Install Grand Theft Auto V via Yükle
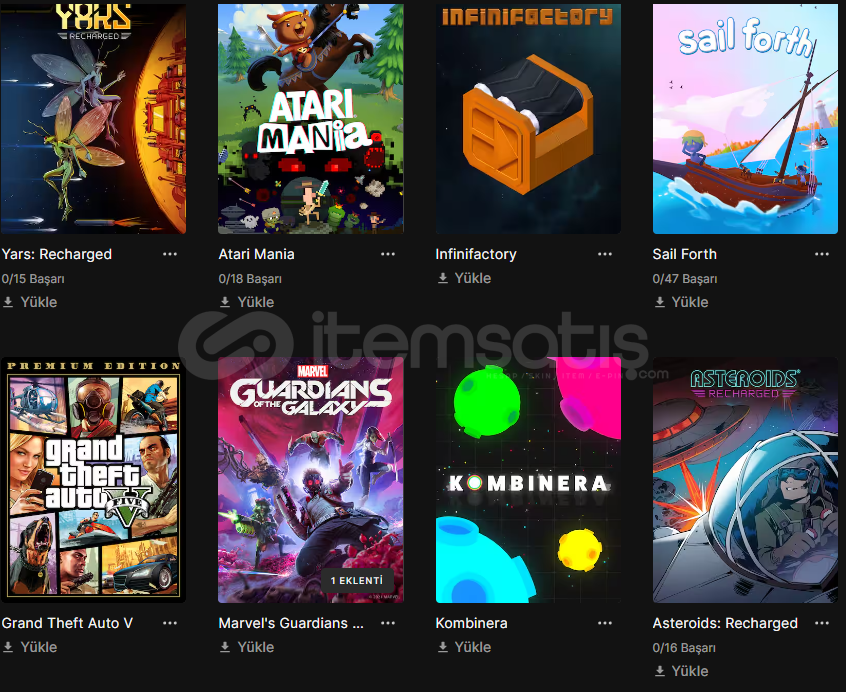Viewport: 846px width, 692px height. pos(30,647)
